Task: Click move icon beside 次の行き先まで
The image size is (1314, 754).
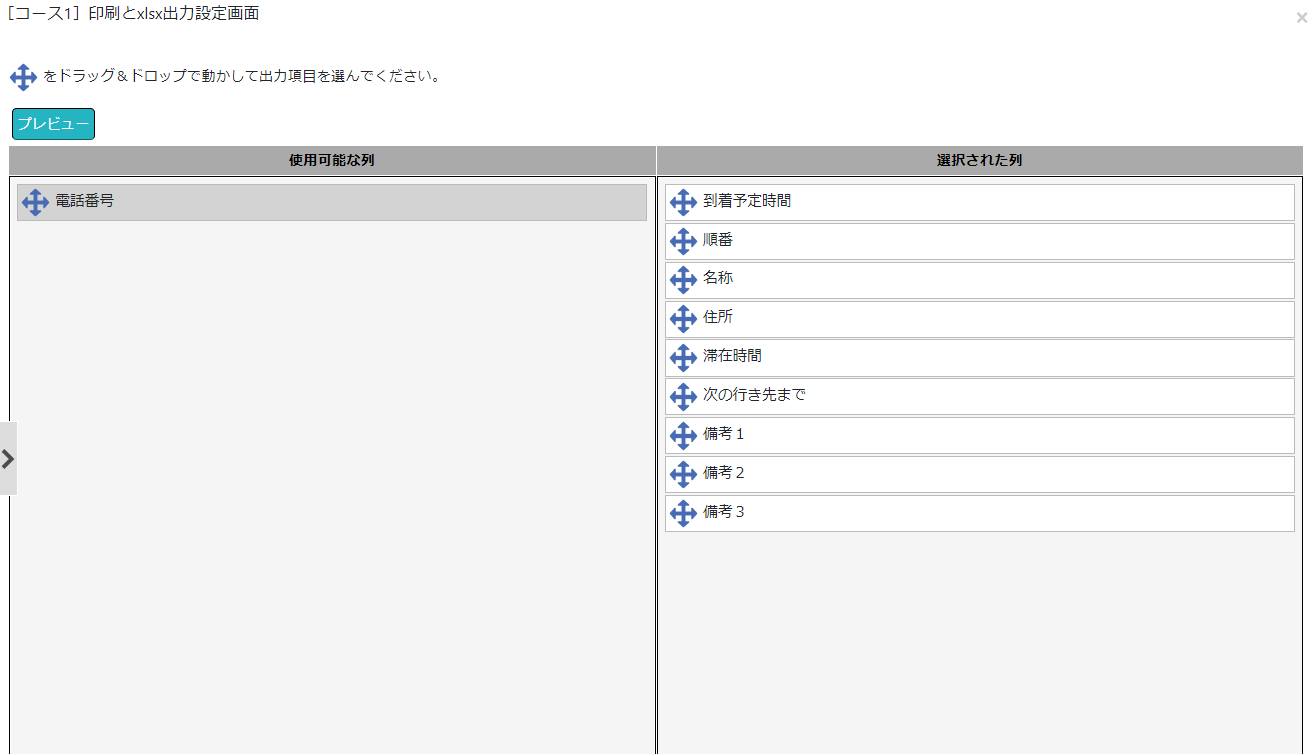Action: [x=683, y=396]
